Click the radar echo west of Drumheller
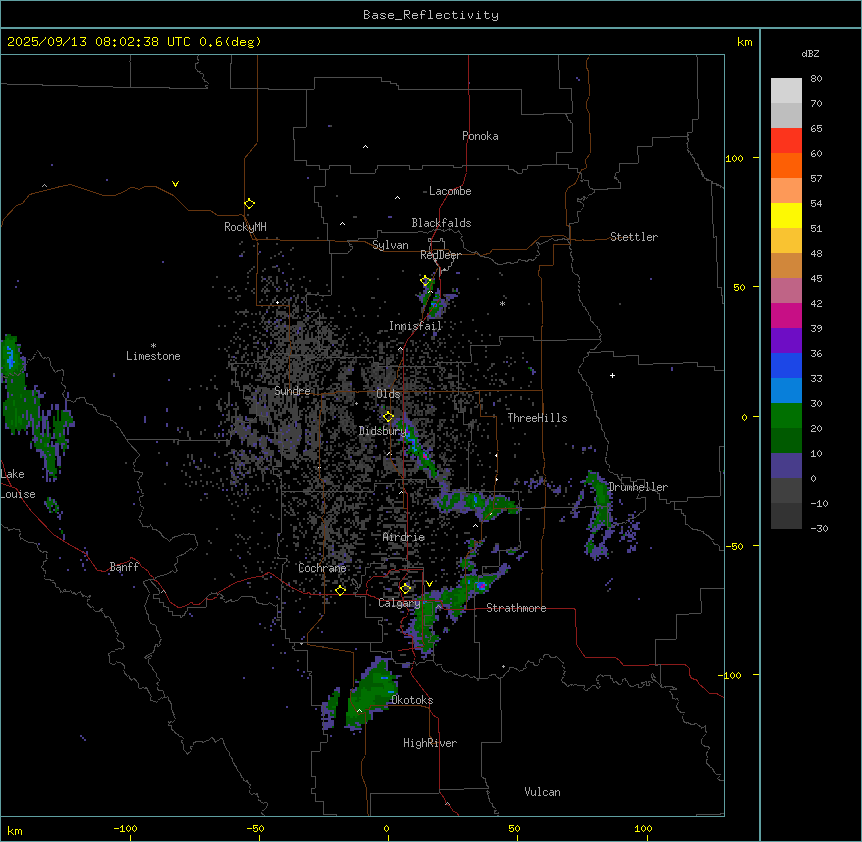 pos(599,514)
